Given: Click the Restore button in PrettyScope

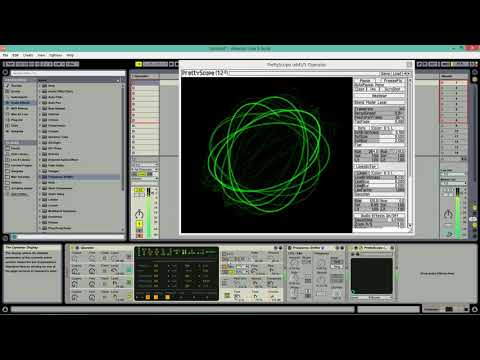Looking at the screenshot, I should [x=379, y=96].
